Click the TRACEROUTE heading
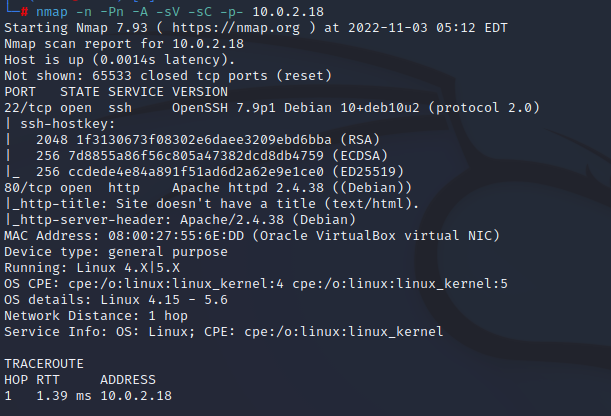The width and height of the screenshot is (611, 416). 44,365
